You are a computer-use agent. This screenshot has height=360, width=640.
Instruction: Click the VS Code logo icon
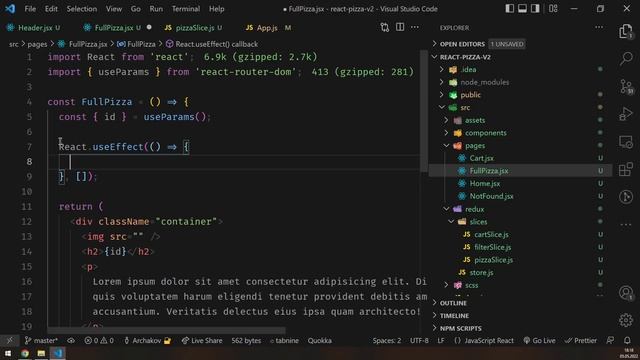pos(10,9)
